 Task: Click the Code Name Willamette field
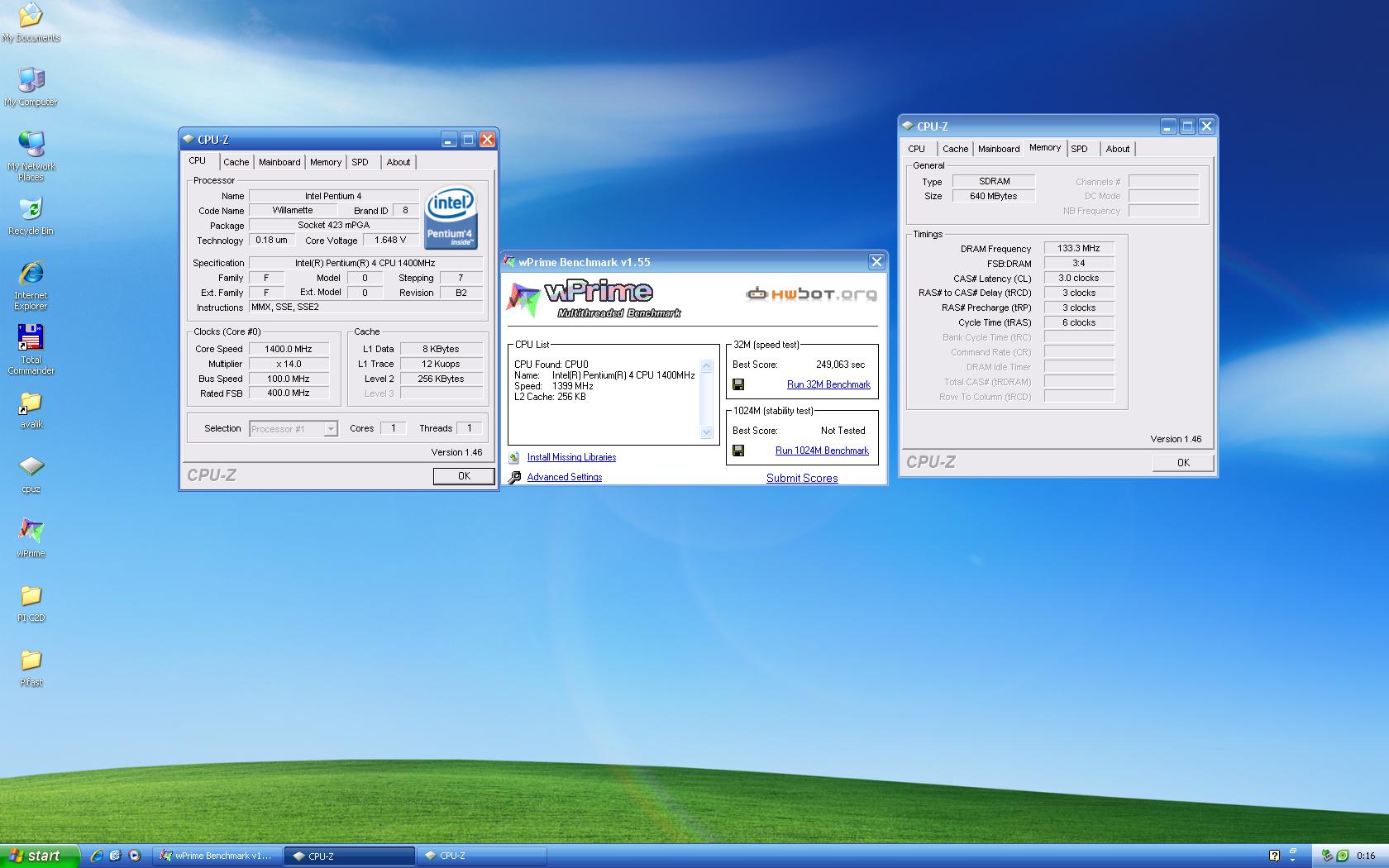[293, 210]
